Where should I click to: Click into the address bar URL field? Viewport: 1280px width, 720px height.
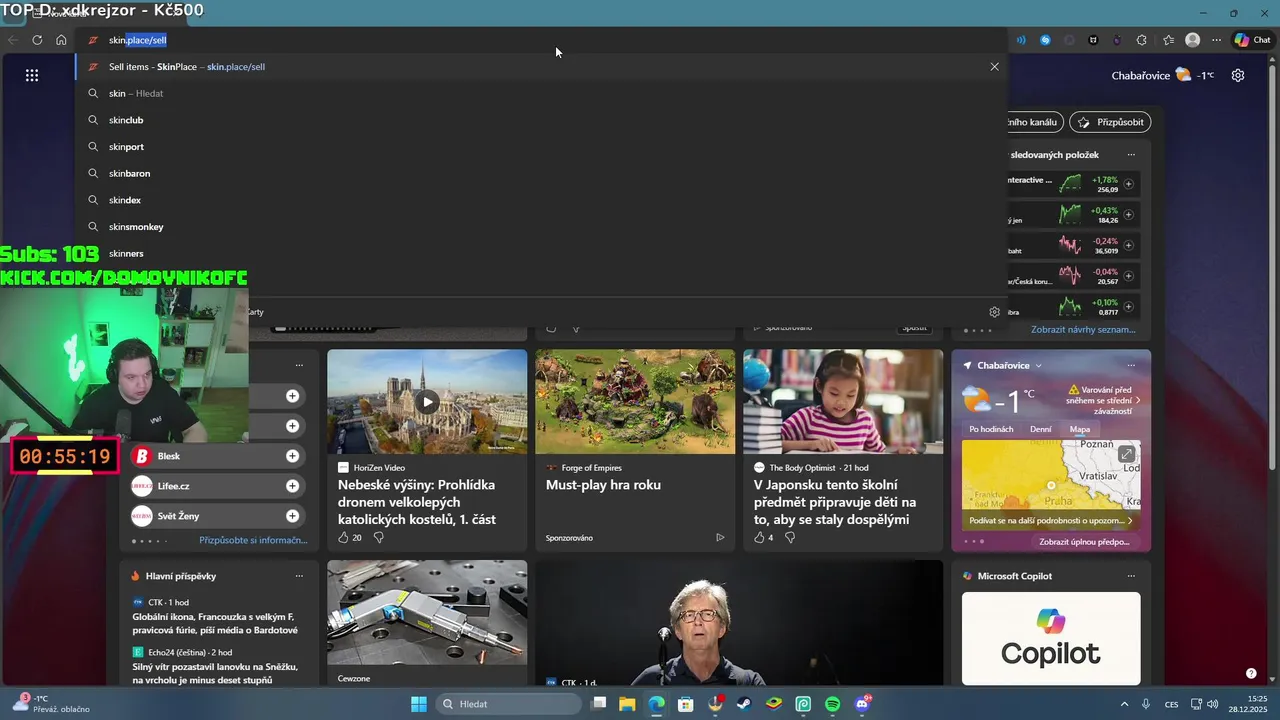[540, 40]
